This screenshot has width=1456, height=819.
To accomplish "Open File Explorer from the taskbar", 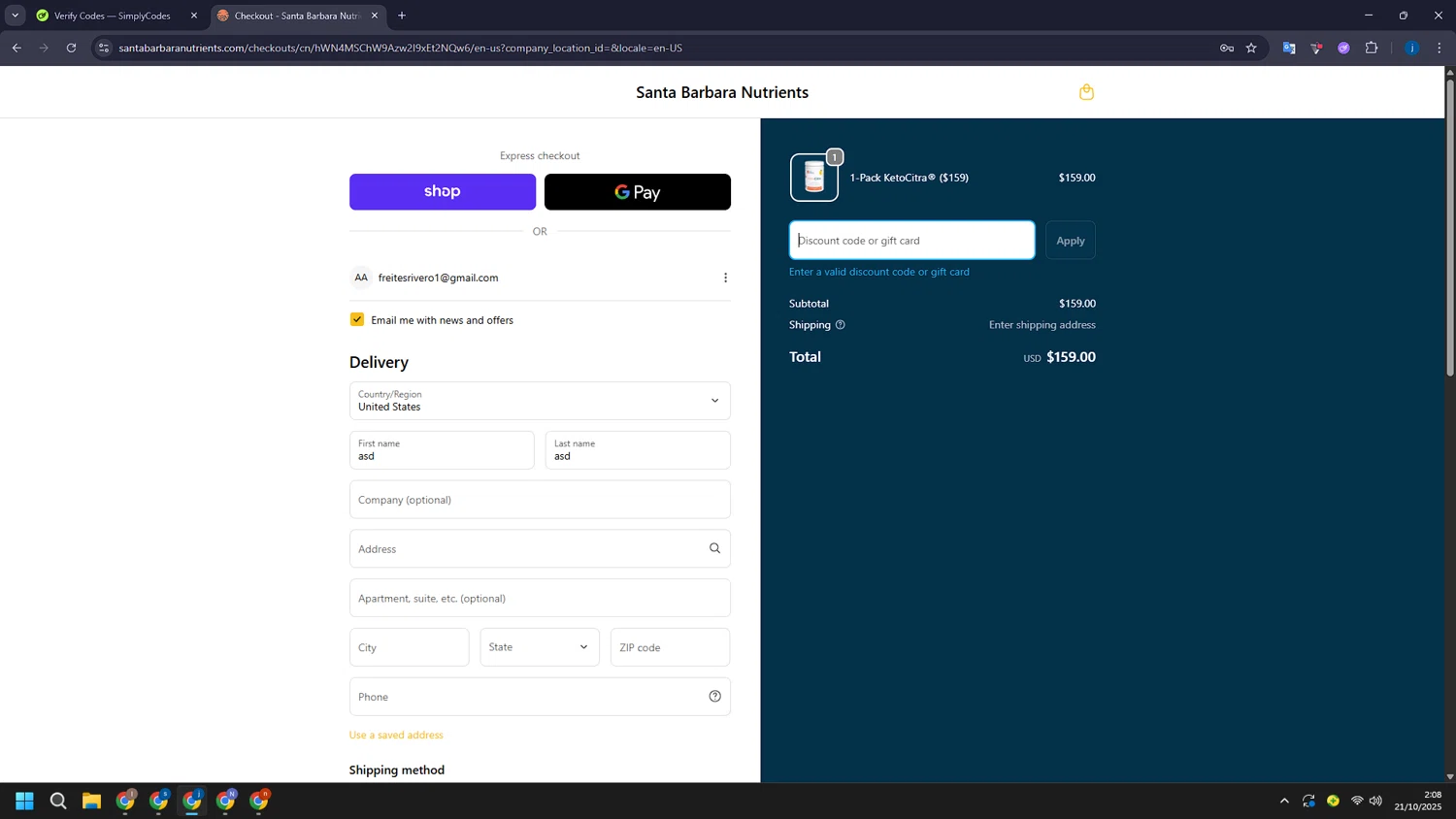I will click(91, 801).
